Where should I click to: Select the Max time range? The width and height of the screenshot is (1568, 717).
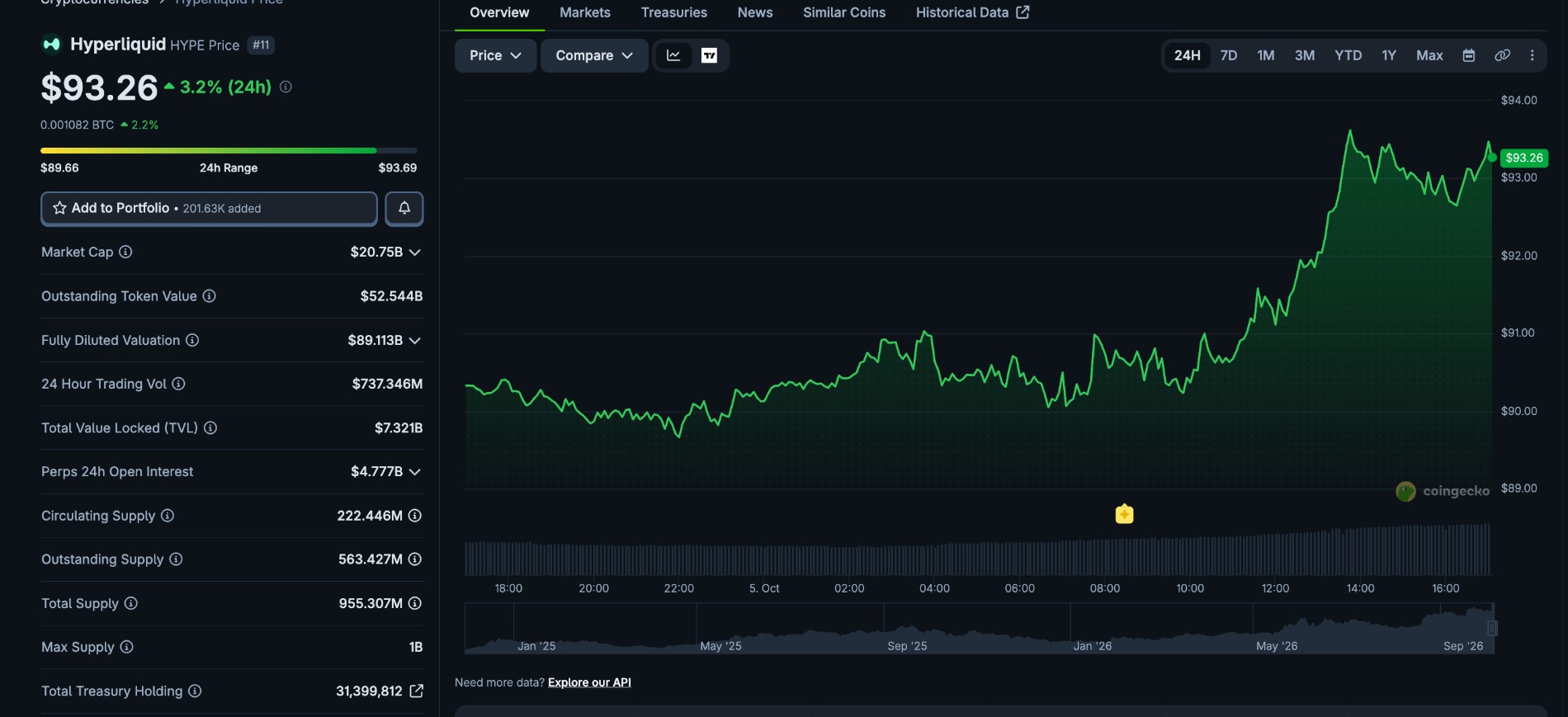(x=1429, y=55)
